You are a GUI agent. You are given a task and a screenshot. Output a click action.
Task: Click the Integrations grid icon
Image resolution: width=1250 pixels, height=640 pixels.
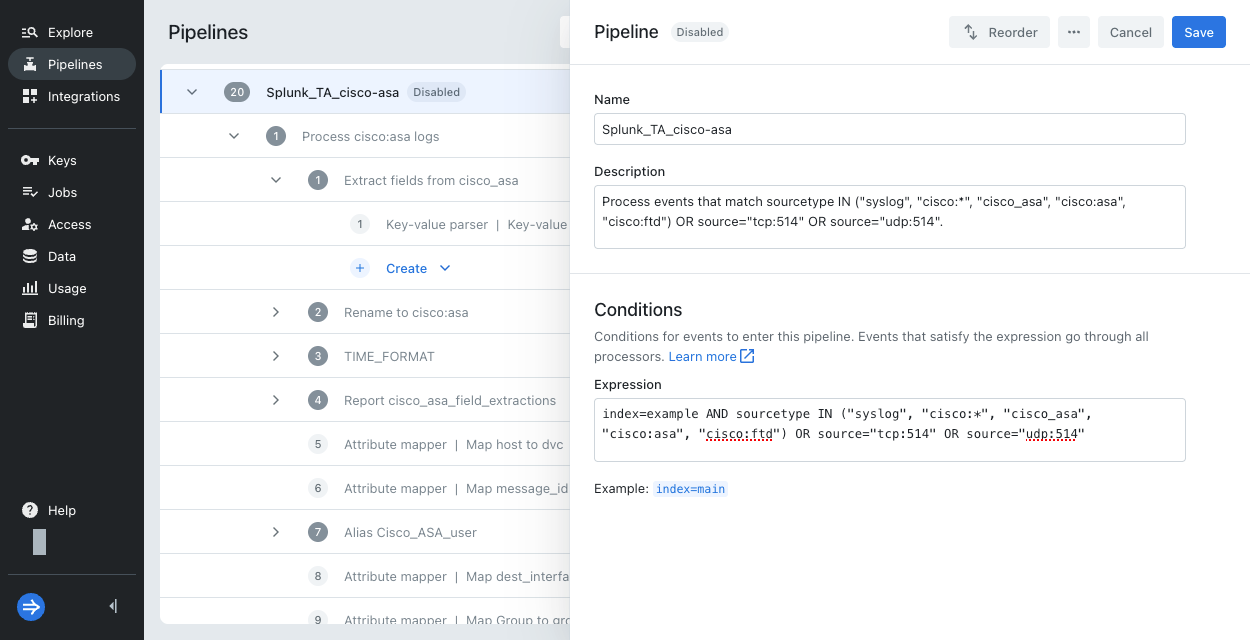coord(30,96)
